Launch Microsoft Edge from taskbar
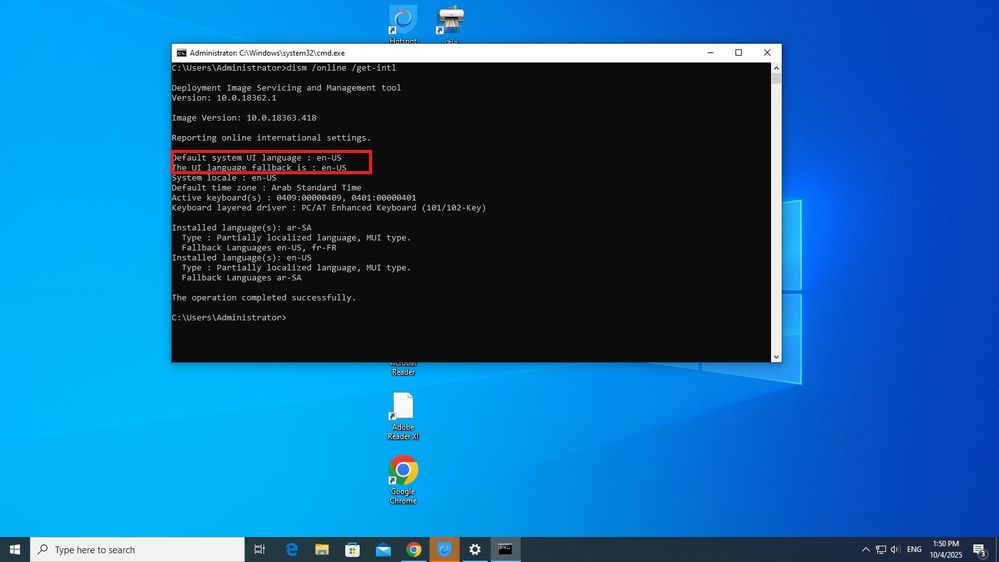999x562 pixels. pos(291,549)
